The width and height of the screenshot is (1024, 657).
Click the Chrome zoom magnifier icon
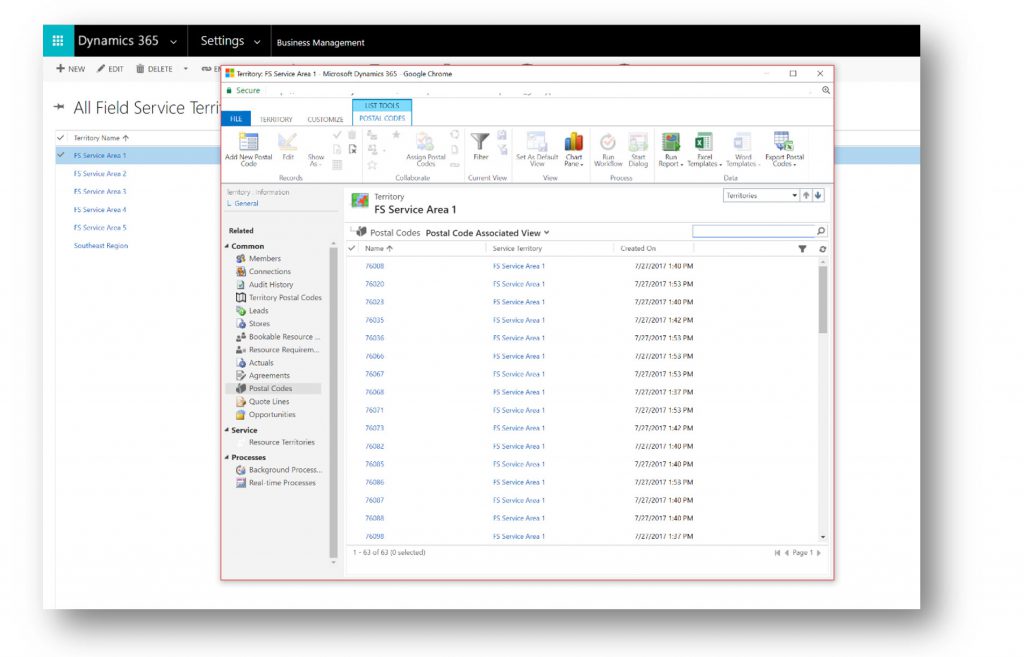tap(826, 90)
